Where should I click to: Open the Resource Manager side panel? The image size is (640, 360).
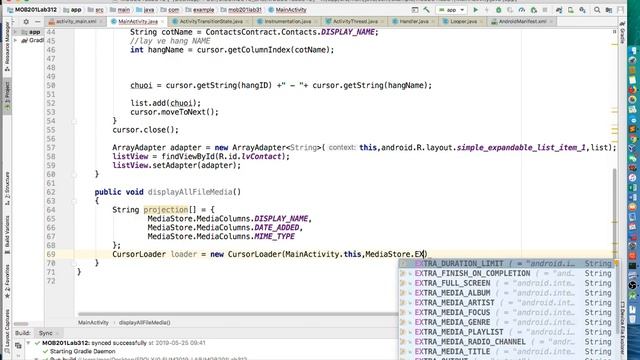tap(7, 47)
